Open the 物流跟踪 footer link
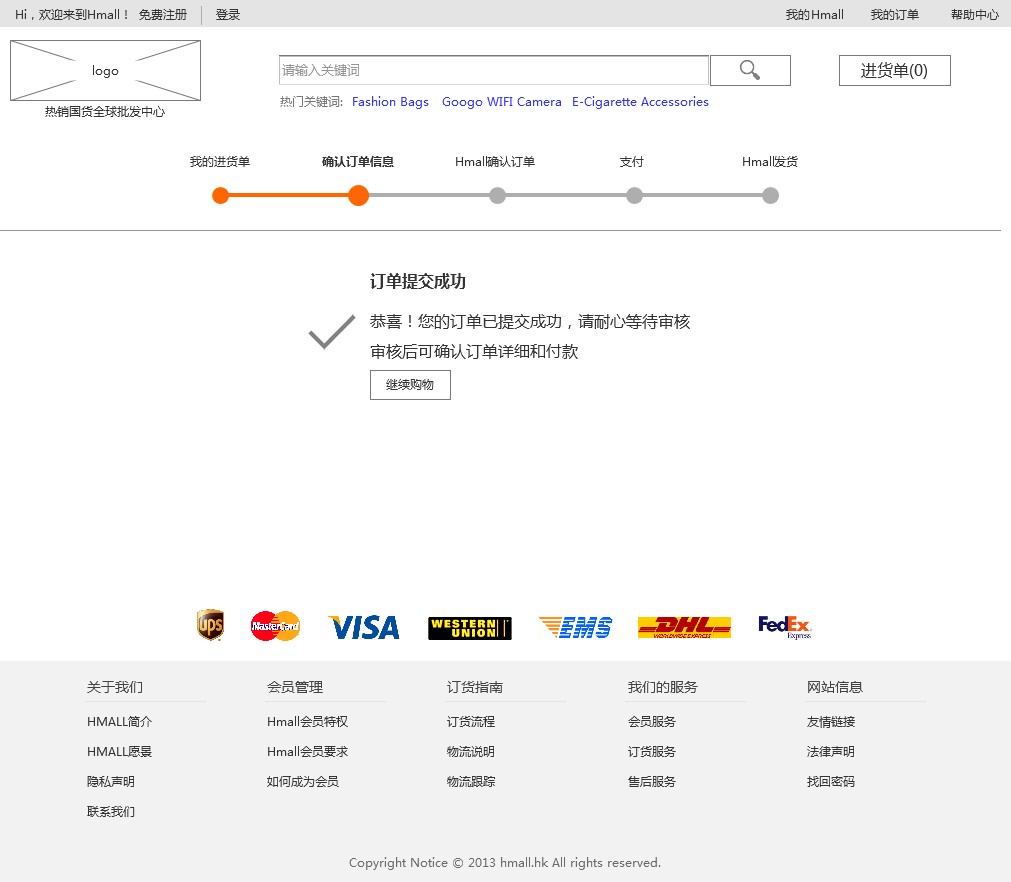Screen dimensions: 1011x882 click(x=470, y=782)
